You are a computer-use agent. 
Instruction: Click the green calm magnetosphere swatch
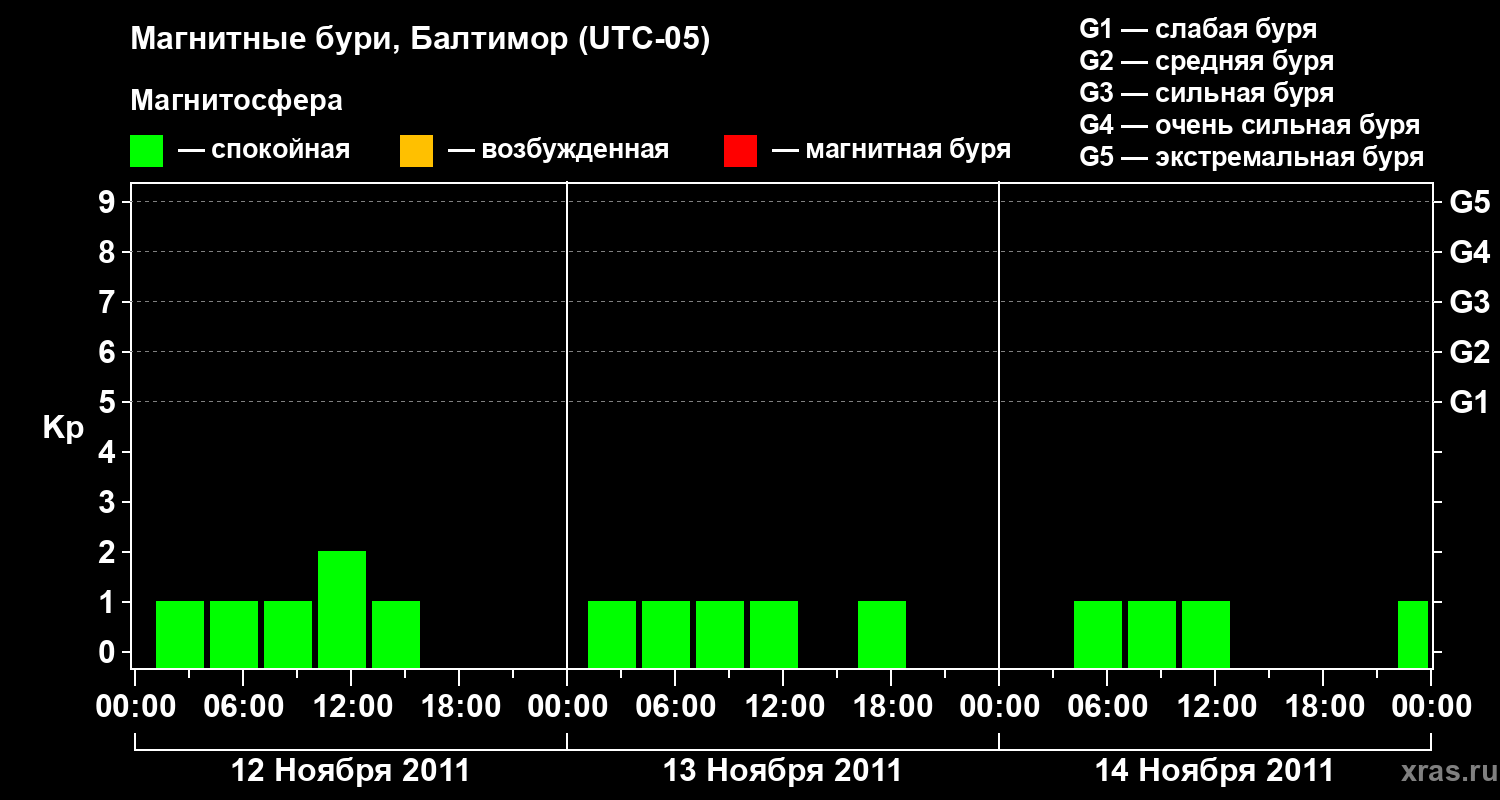[x=146, y=151]
